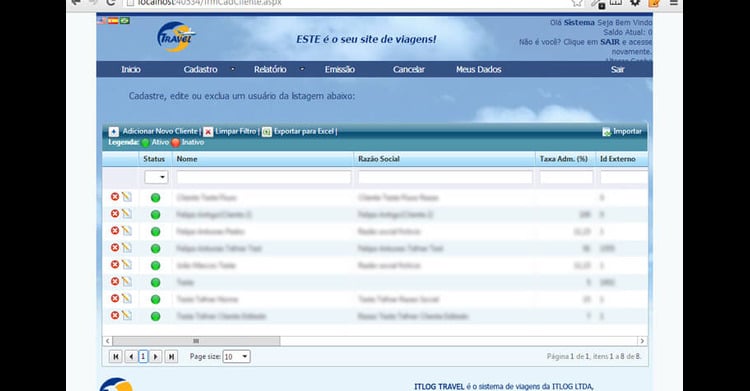Click the horizontal scrollbar thumb

(x=196, y=341)
